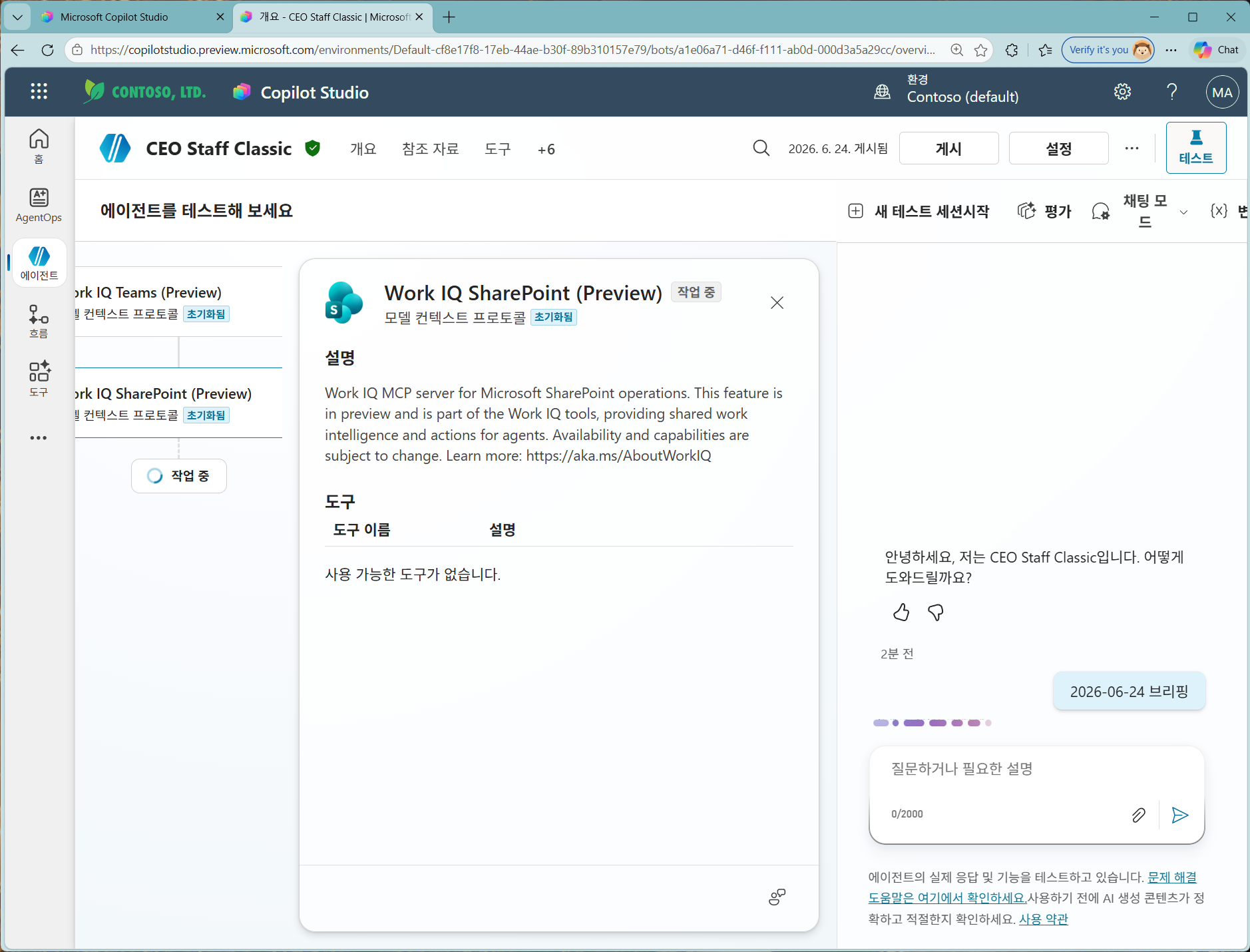1250x952 pixels.
Task: Open the 사용 약관 terms link
Action: 1043,919
